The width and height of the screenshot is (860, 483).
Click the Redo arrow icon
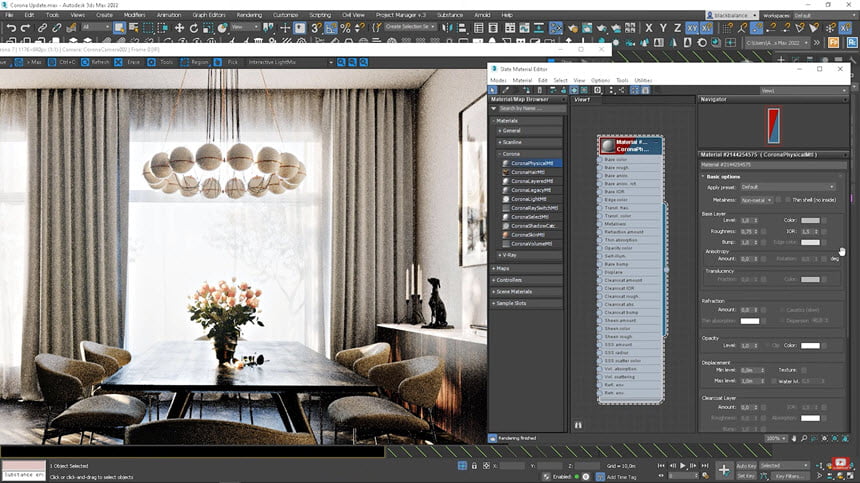pyautogui.click(x=25, y=27)
